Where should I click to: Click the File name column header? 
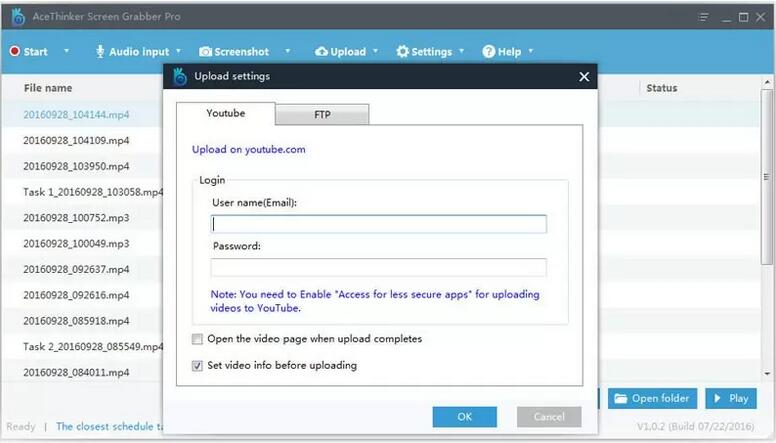[x=48, y=88]
